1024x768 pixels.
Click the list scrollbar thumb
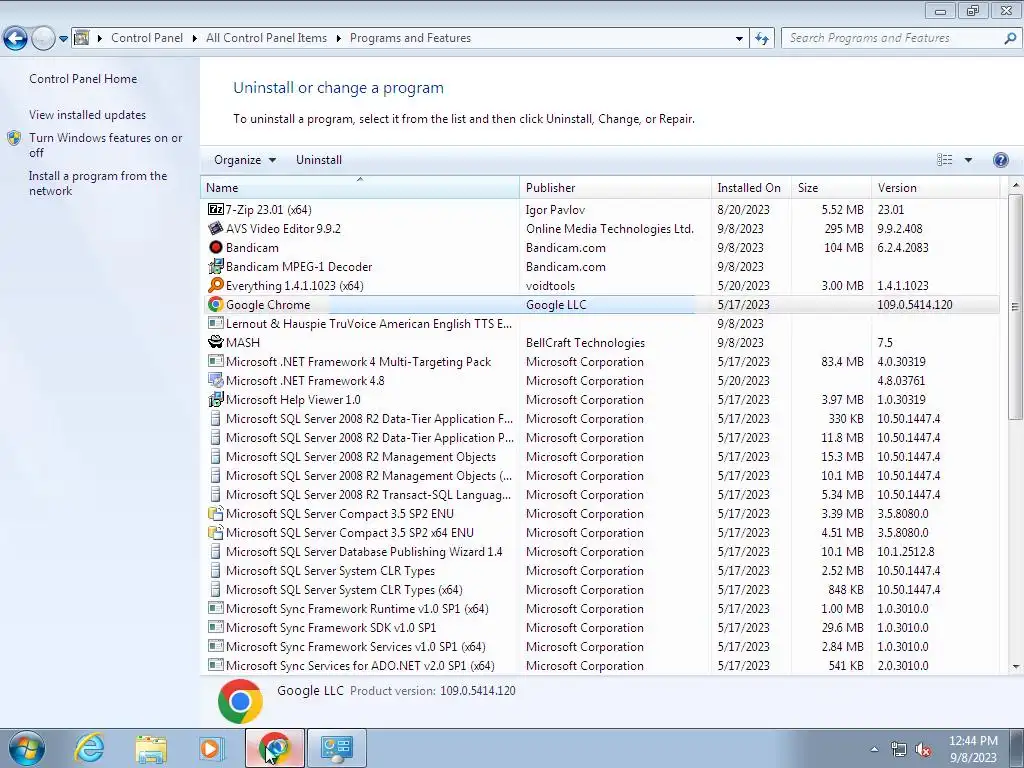(1016, 306)
